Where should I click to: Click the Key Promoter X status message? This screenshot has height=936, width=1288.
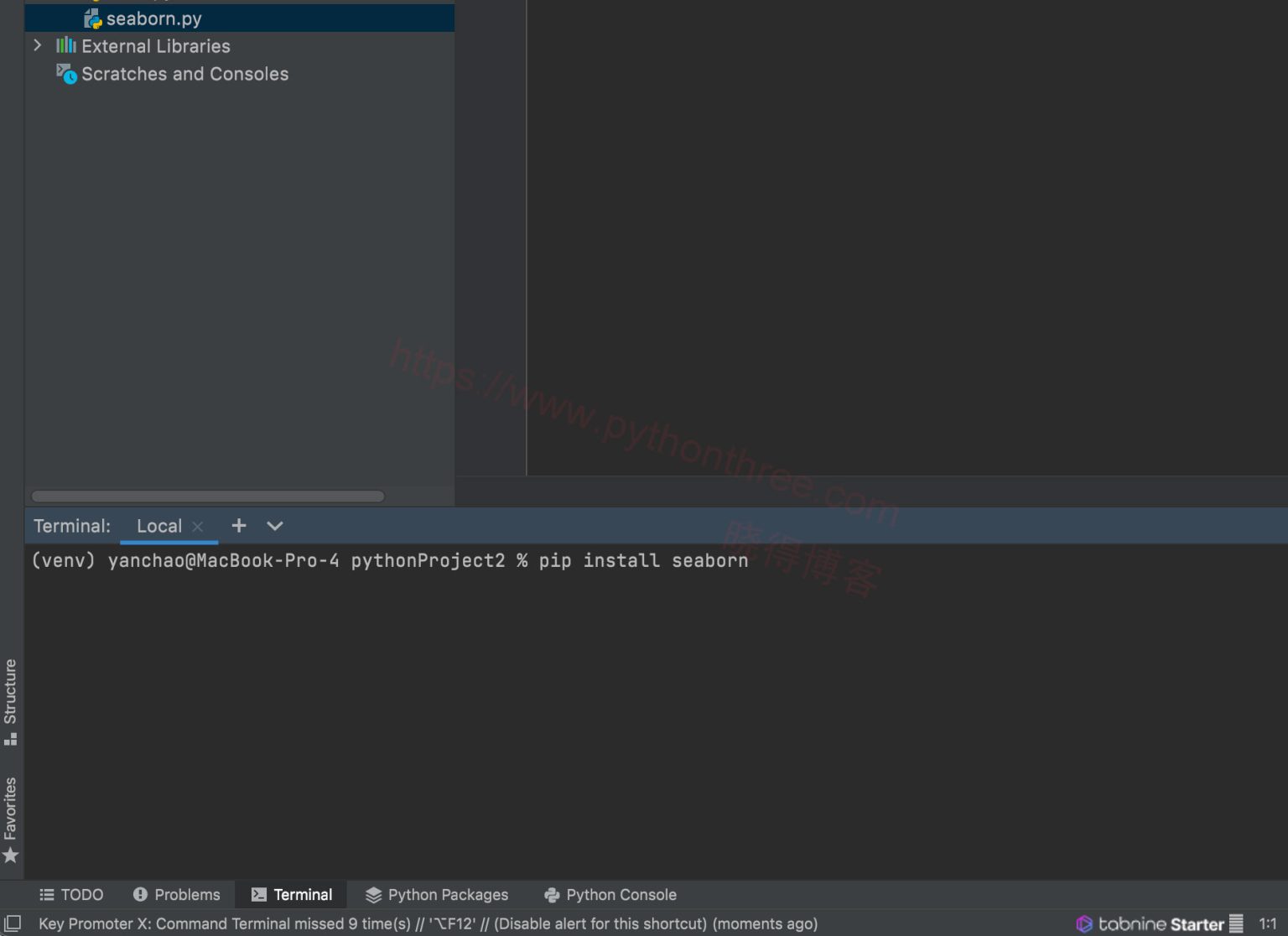(428, 923)
